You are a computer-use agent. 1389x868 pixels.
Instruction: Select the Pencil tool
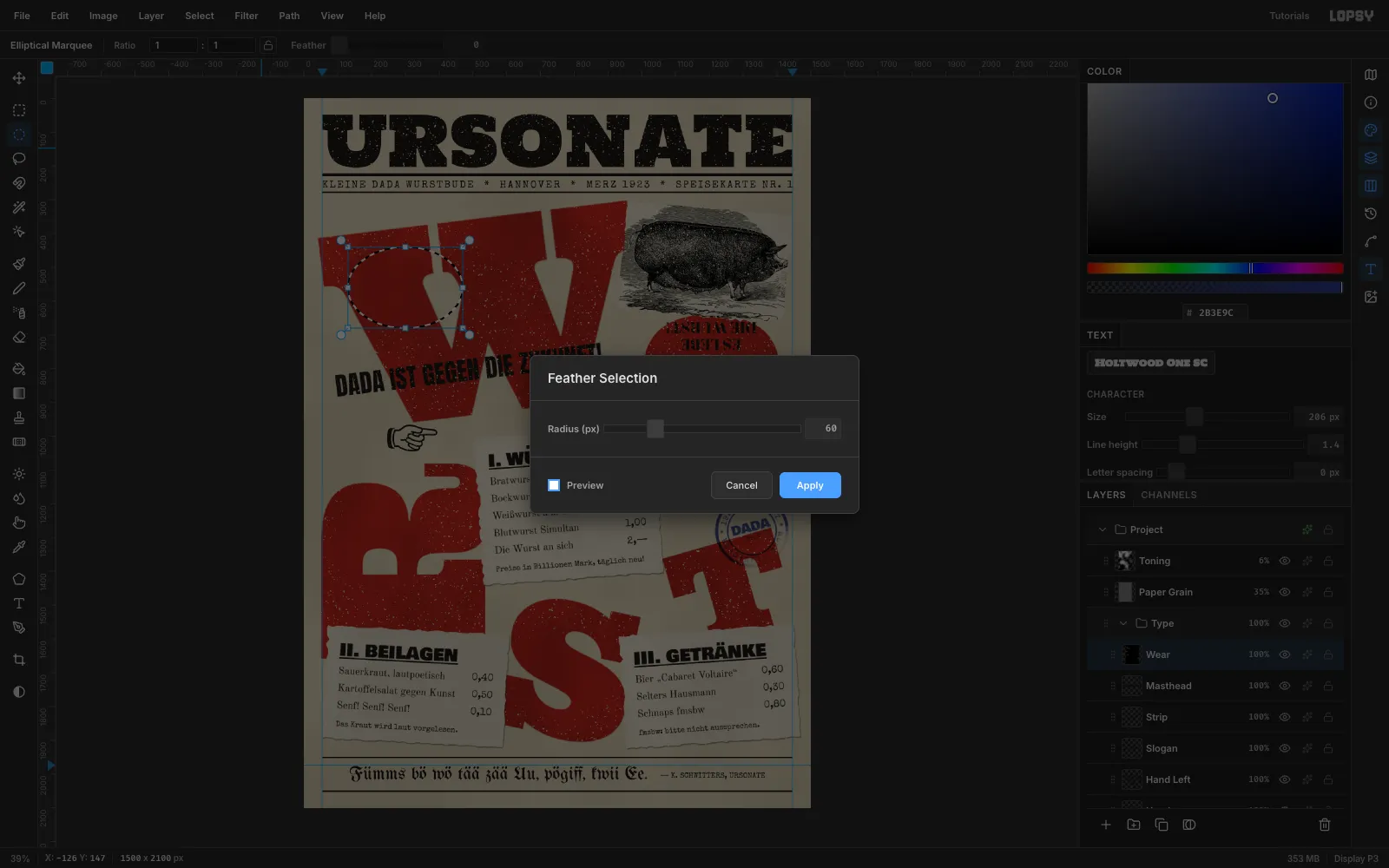click(19, 288)
